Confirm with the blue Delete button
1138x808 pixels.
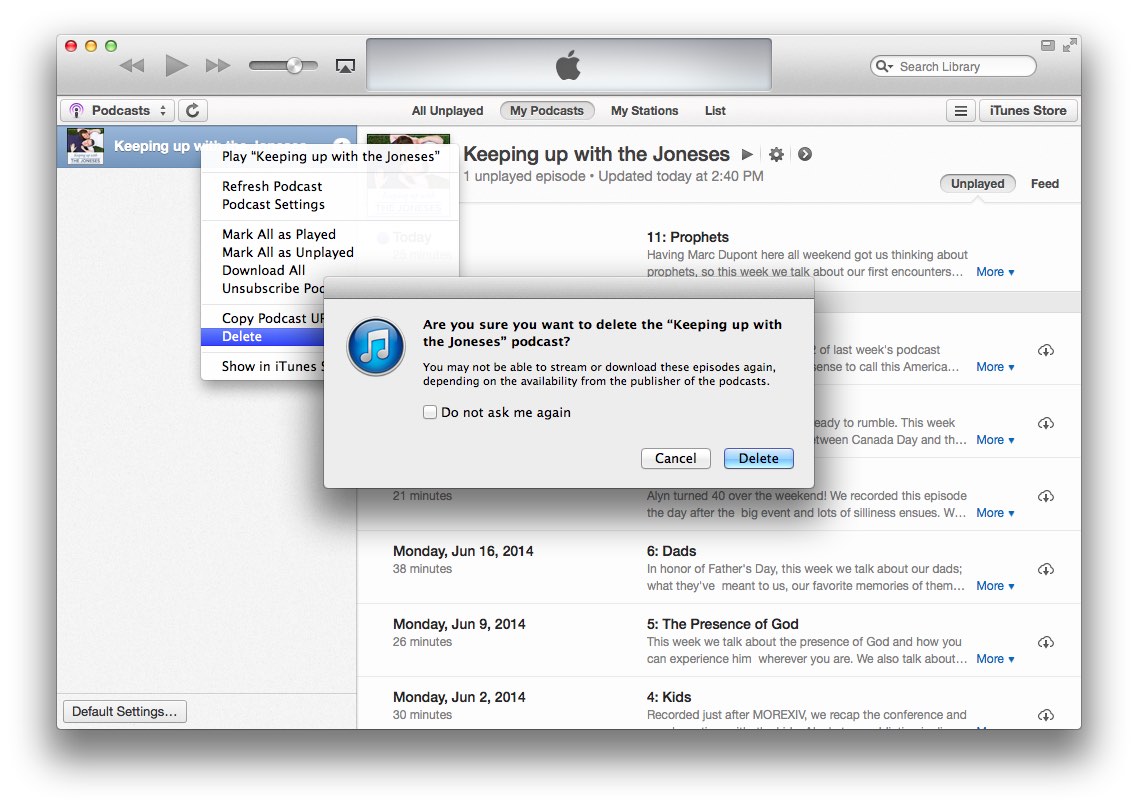(x=758, y=458)
